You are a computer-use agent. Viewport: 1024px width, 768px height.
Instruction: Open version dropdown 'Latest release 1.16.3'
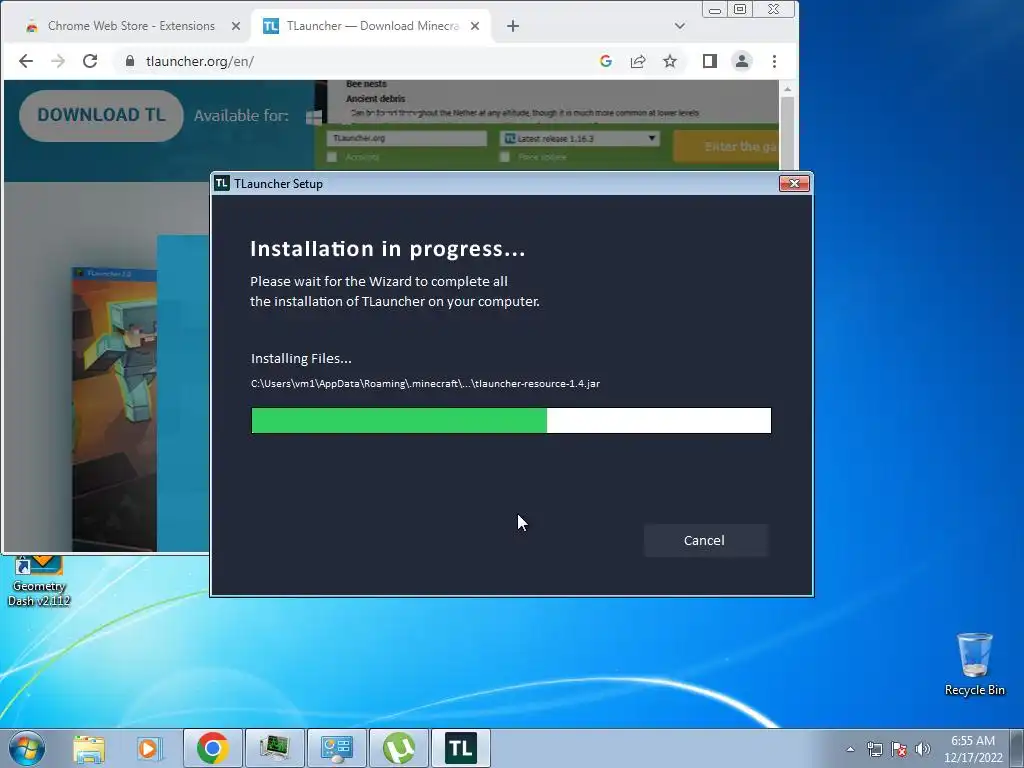click(580, 138)
